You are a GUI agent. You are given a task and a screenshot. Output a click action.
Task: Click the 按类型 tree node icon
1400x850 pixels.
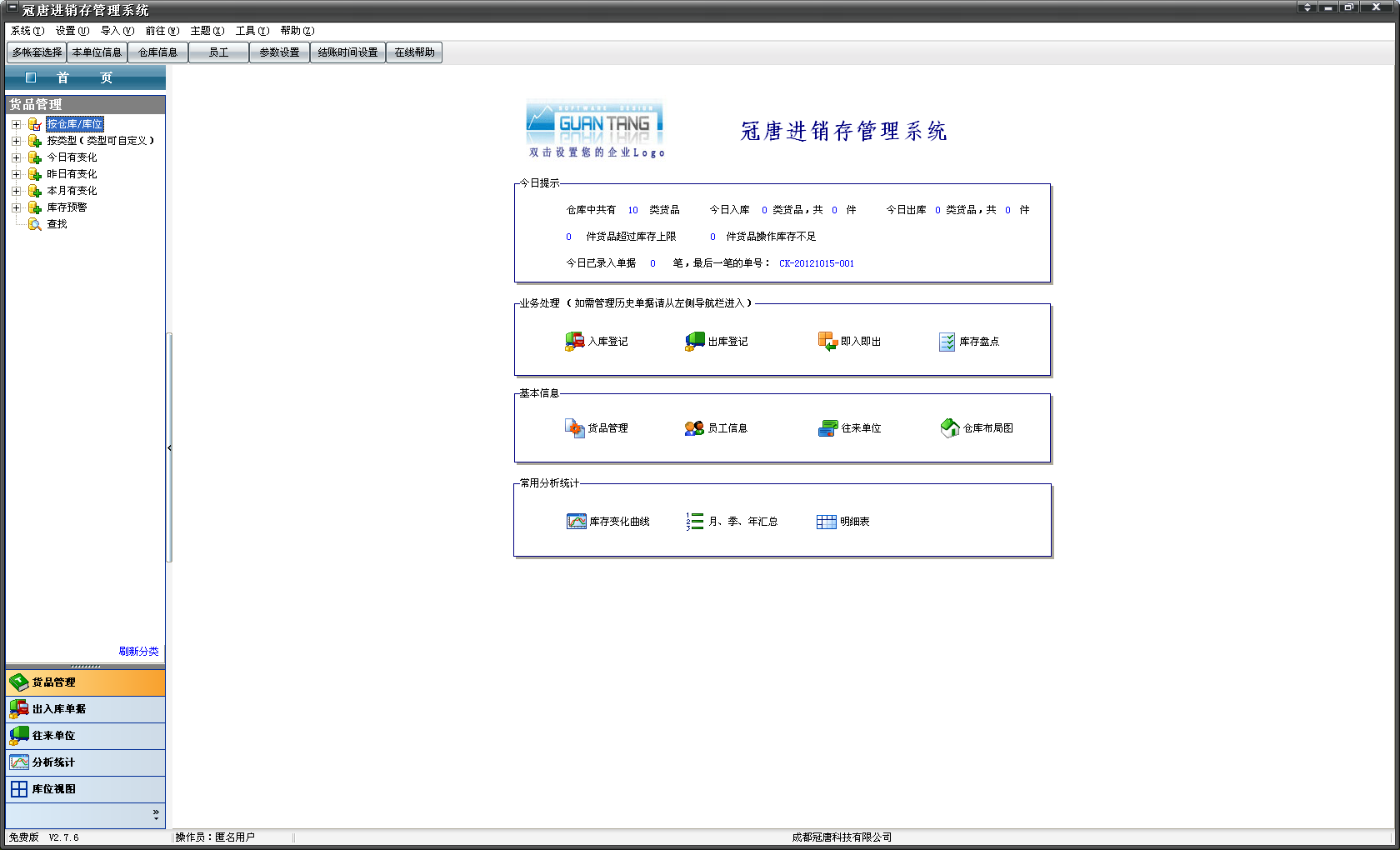tap(35, 141)
